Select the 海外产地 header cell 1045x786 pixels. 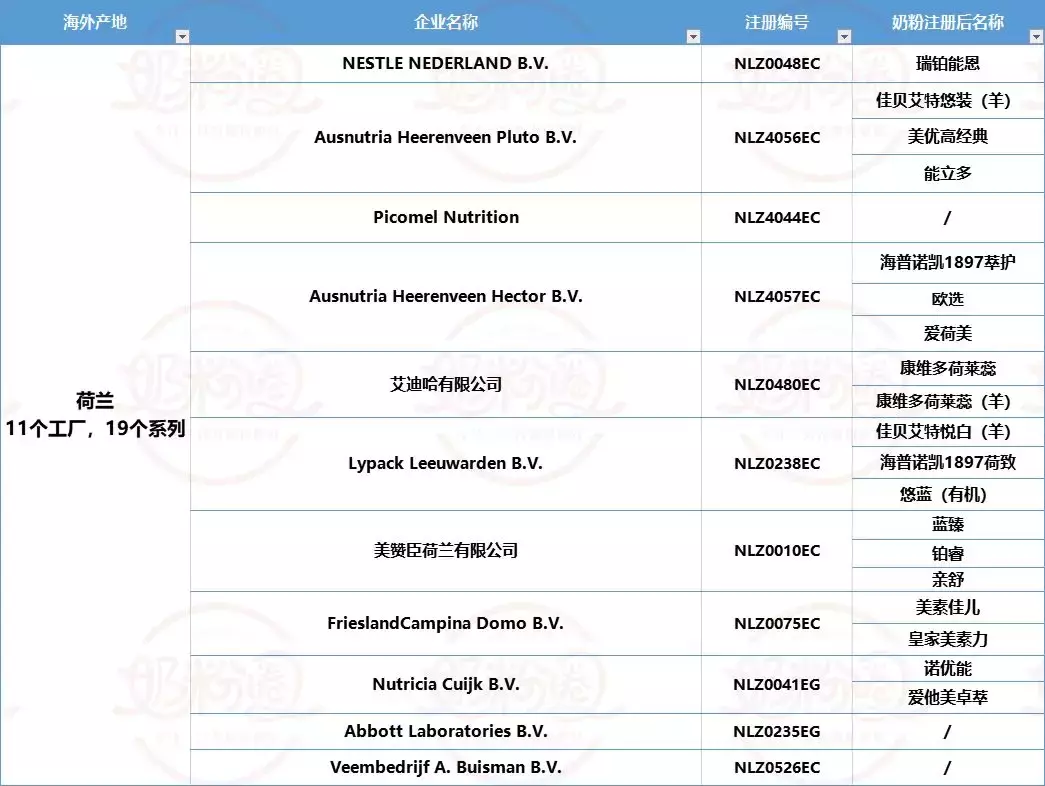pos(95,22)
